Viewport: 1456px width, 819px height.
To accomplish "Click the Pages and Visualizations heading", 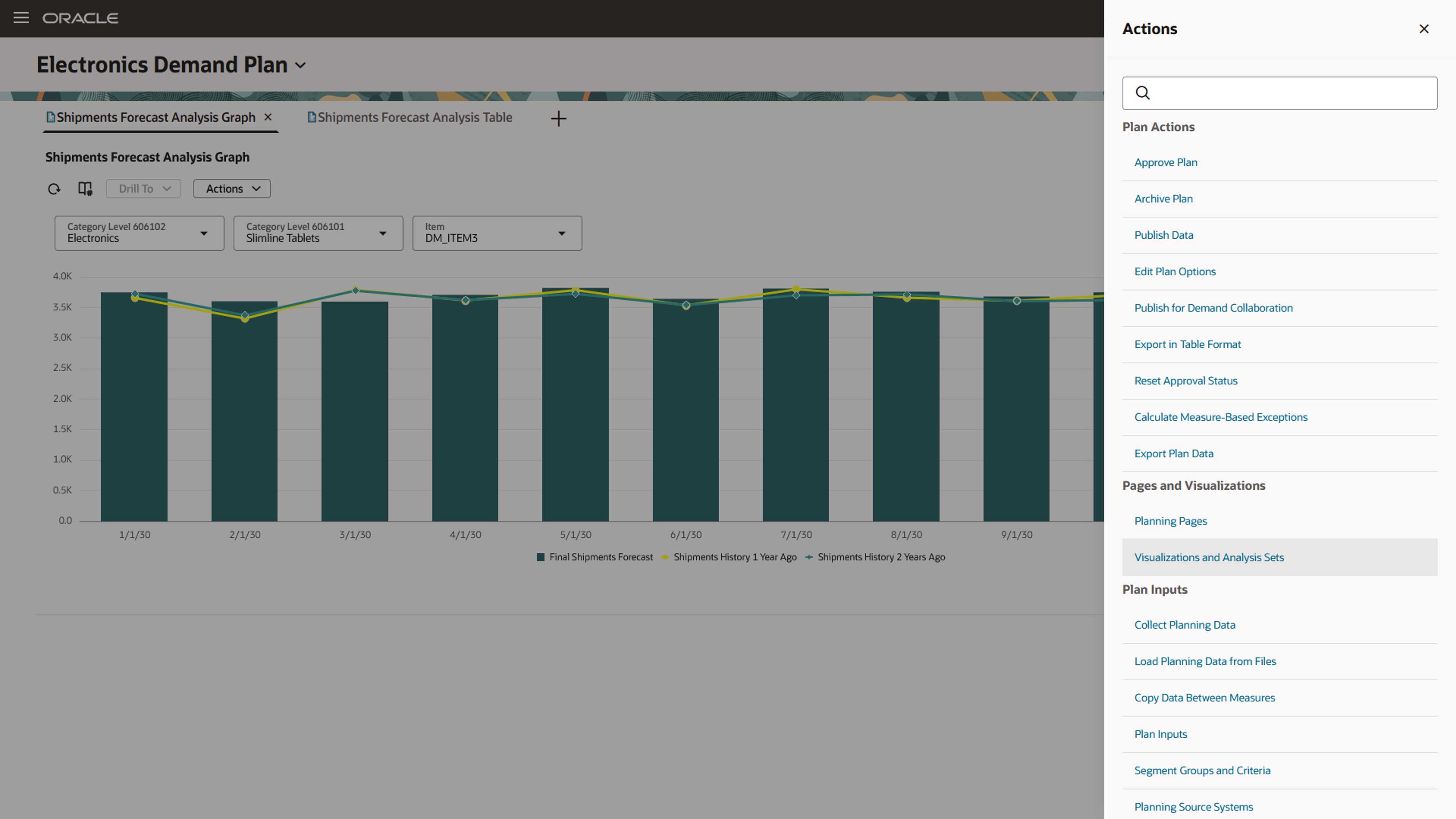I will point(1194,485).
